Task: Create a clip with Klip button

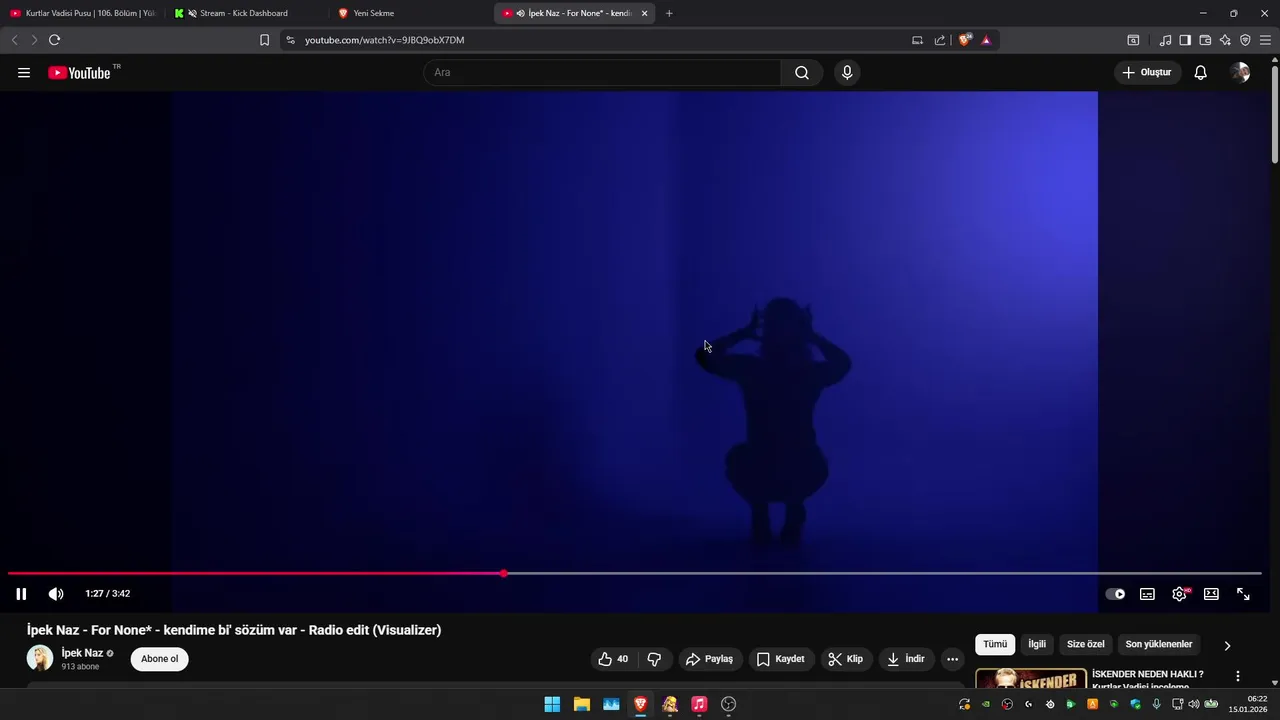Action: coord(846,659)
